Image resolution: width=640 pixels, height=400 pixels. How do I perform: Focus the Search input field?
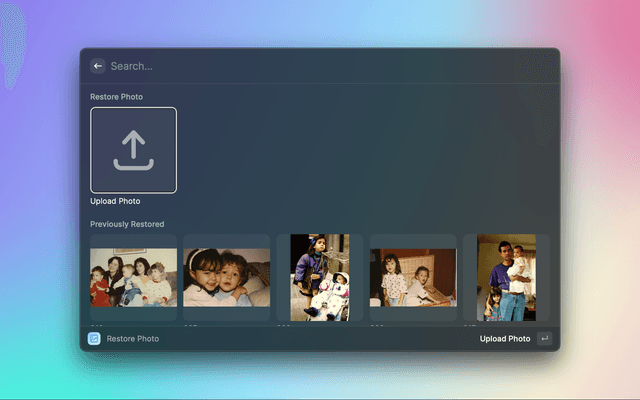(x=300, y=66)
